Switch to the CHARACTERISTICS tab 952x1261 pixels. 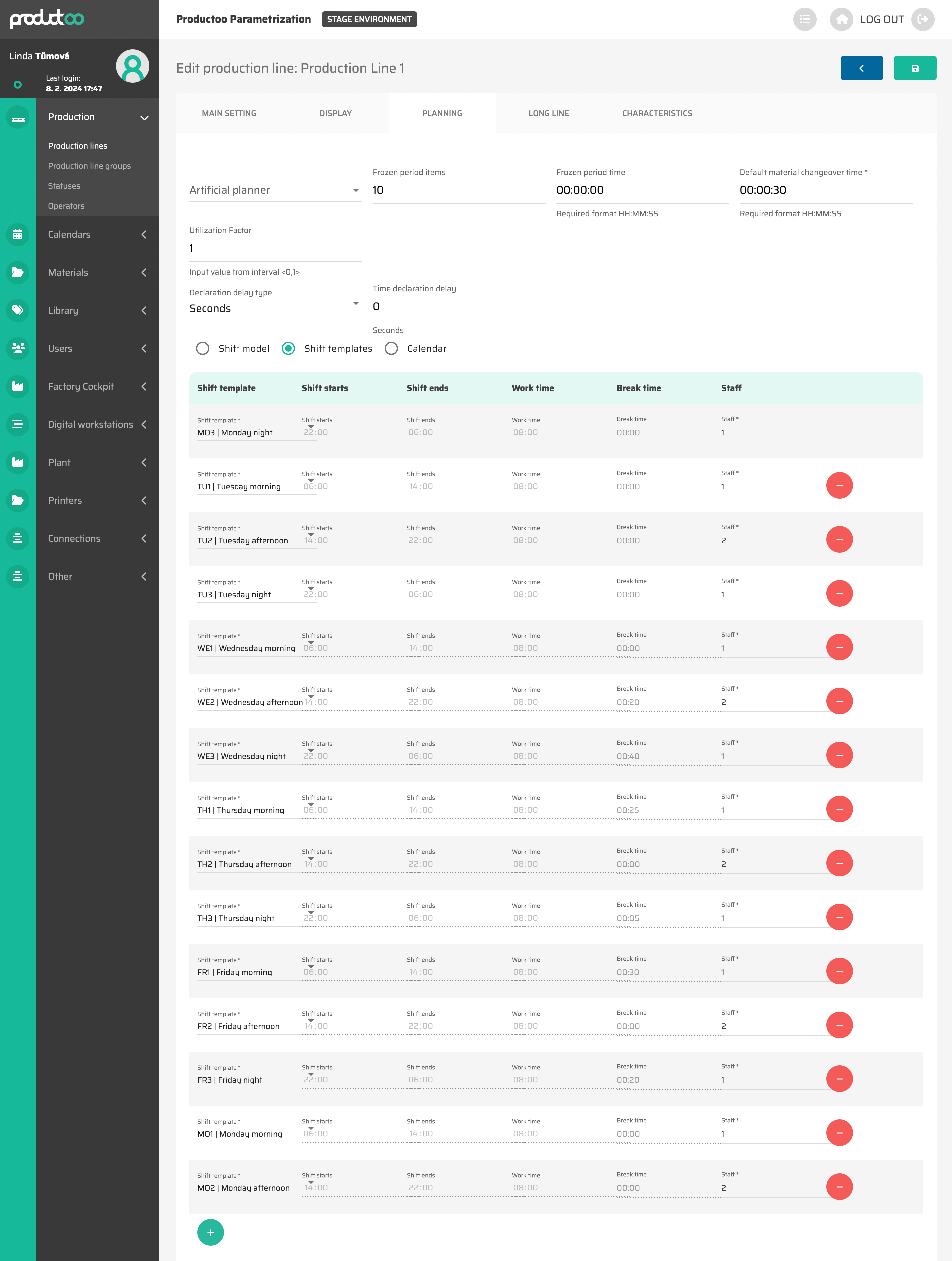click(657, 113)
